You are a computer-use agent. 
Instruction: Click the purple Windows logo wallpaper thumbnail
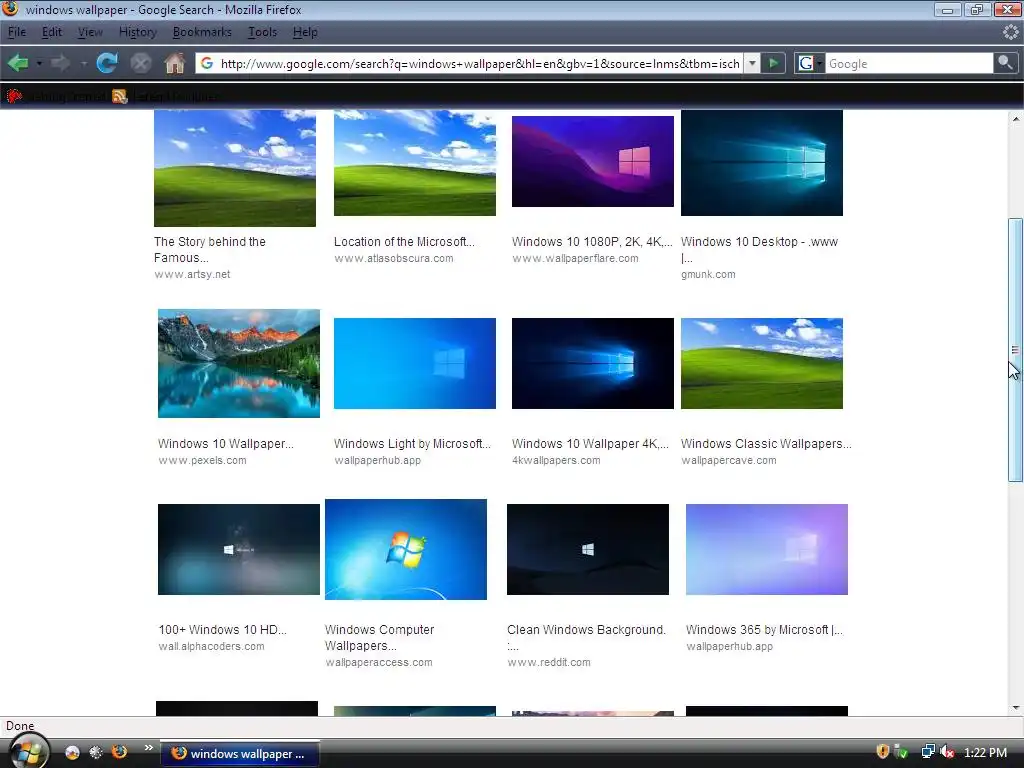pos(593,161)
